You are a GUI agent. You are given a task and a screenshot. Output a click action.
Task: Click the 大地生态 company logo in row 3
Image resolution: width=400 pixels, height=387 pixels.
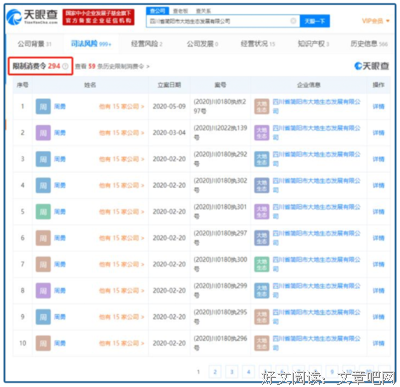pos(262,159)
